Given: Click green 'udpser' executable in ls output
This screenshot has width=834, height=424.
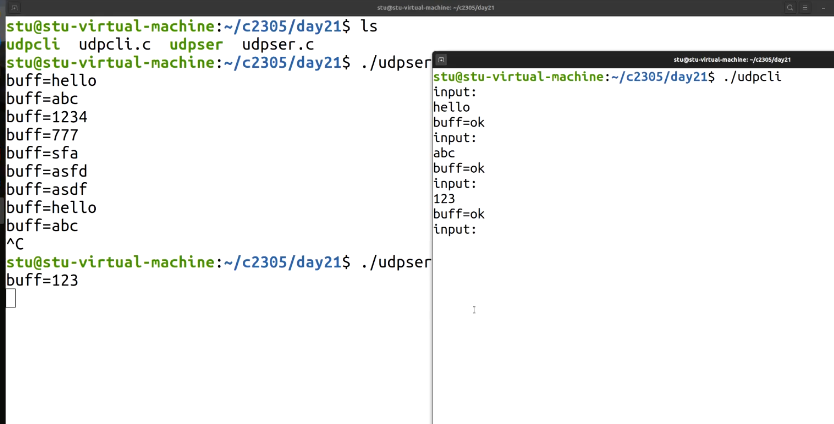Looking at the screenshot, I should coord(196,45).
